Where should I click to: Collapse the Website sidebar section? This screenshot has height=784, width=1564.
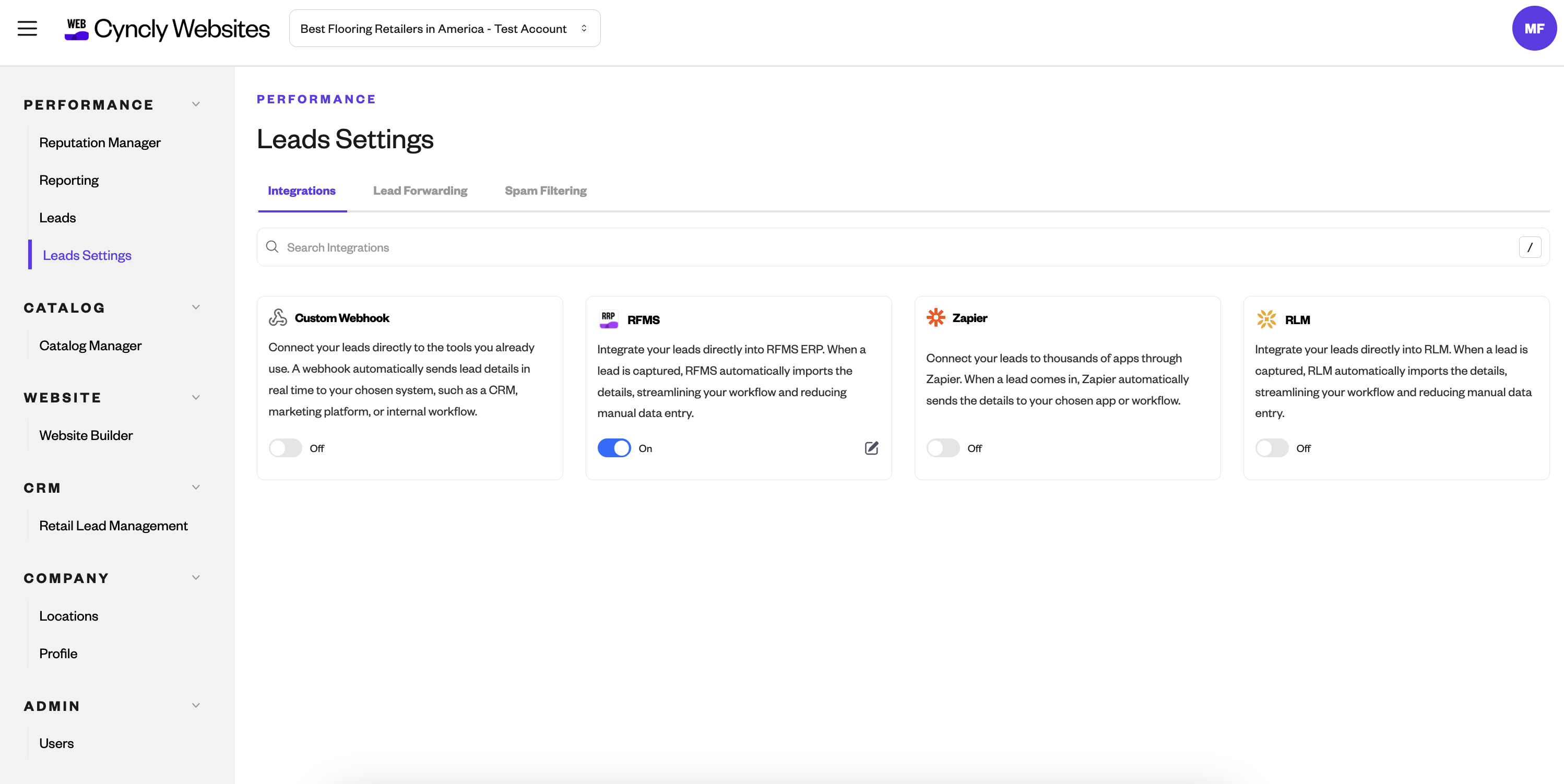[195, 397]
